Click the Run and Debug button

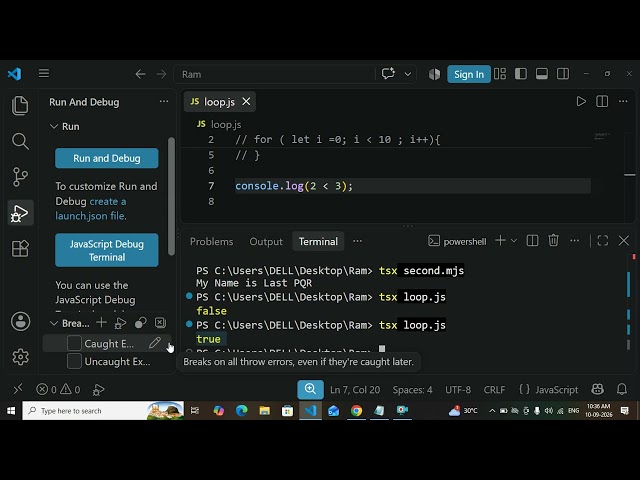[107, 158]
